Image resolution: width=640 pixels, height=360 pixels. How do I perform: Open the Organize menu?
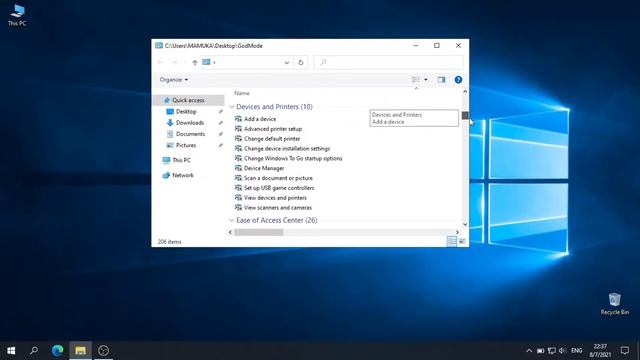tap(174, 80)
